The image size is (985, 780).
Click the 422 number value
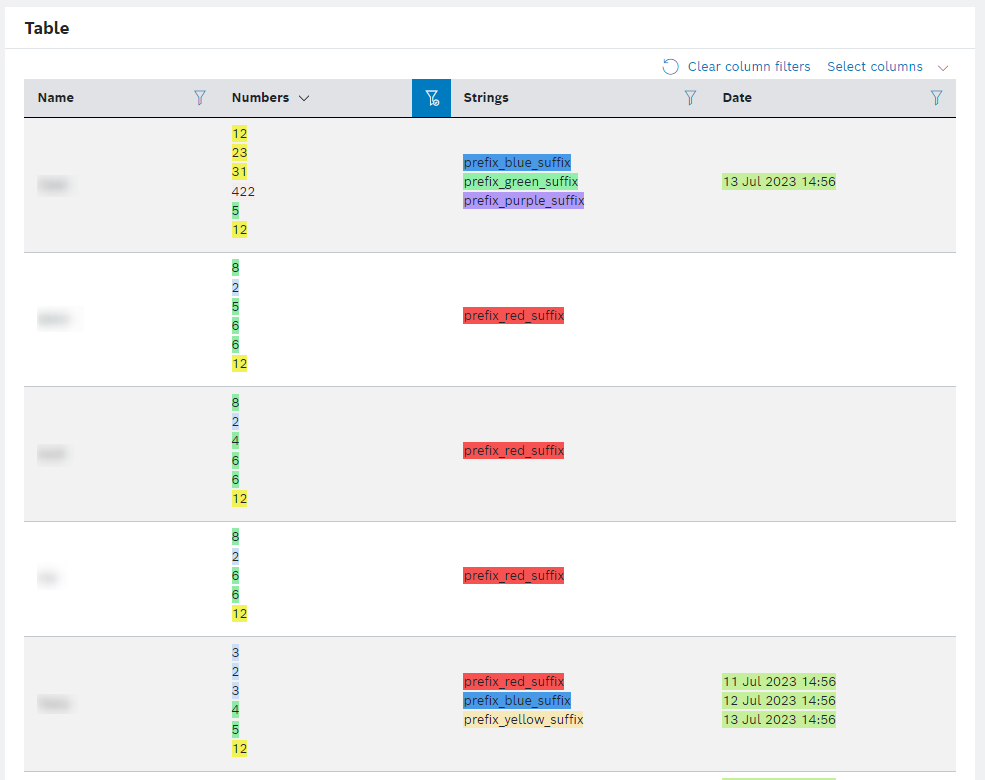click(x=243, y=191)
